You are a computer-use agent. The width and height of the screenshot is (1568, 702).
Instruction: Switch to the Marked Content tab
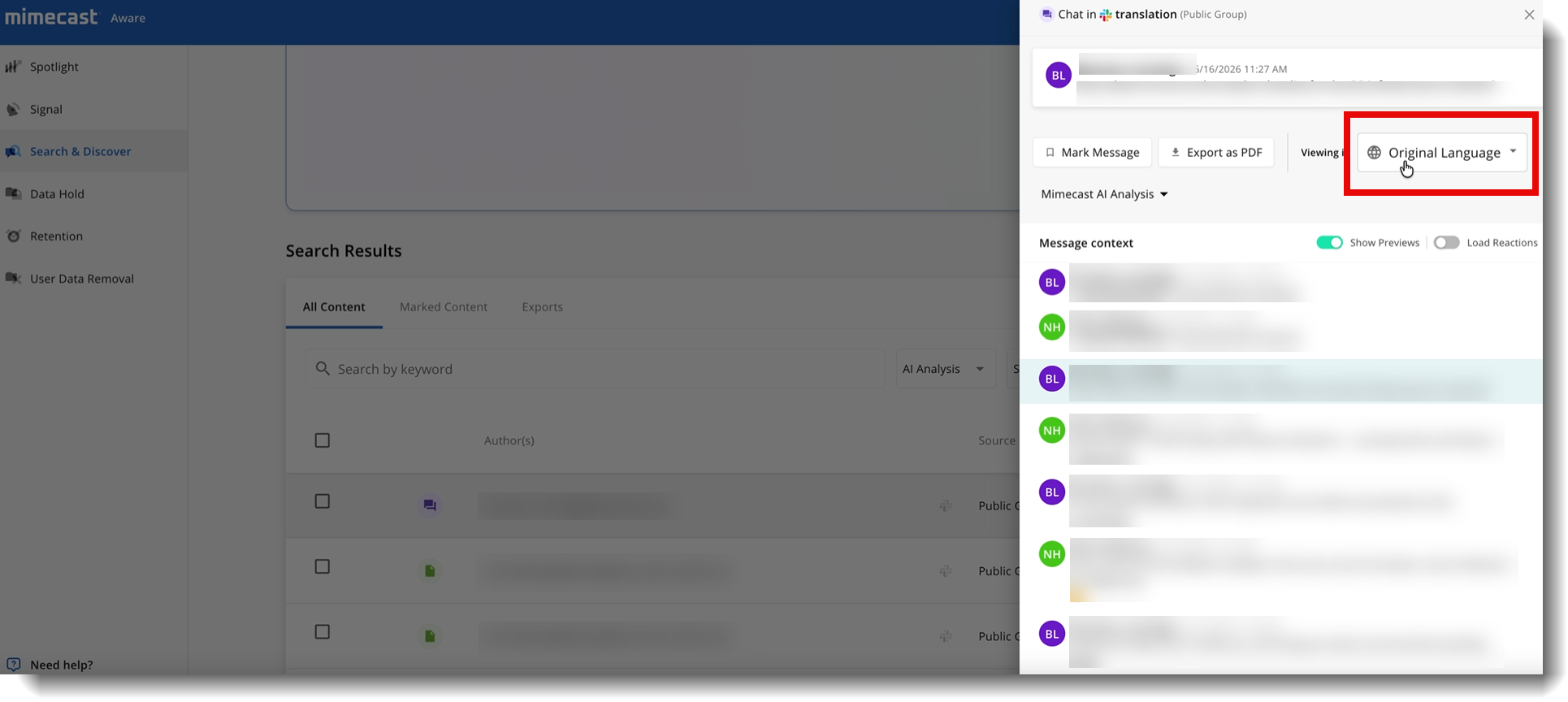click(444, 306)
